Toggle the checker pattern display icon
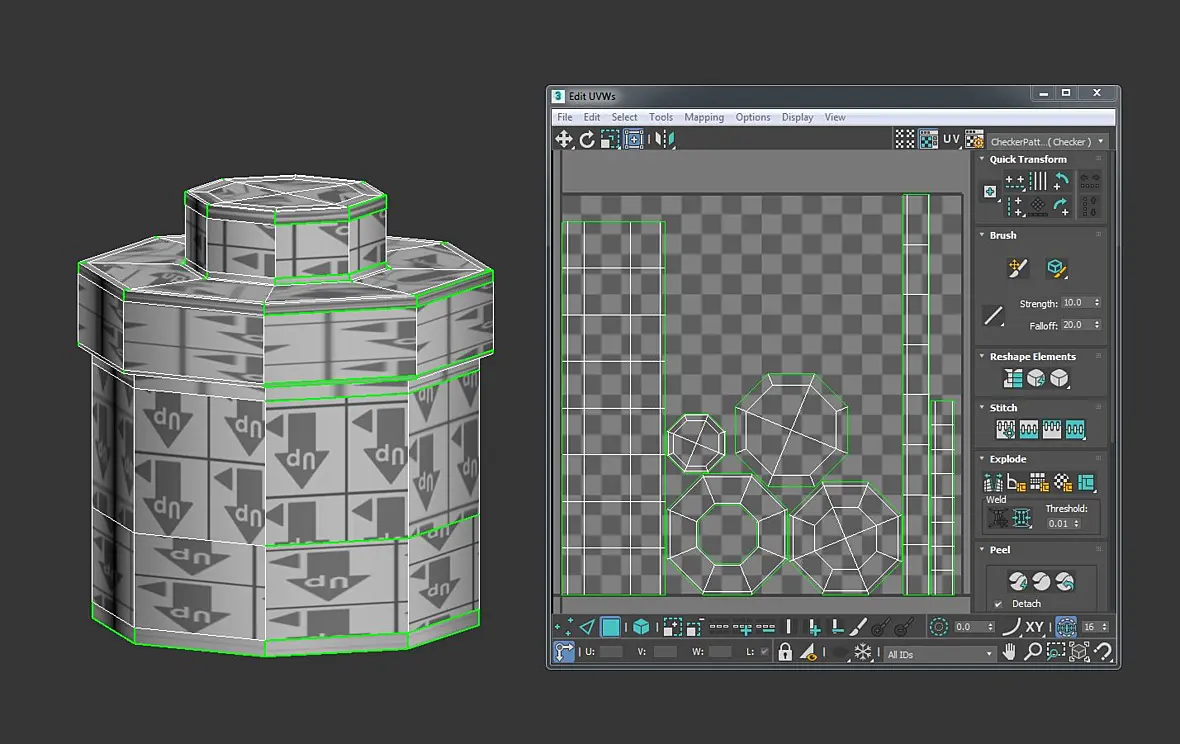Image resolution: width=1180 pixels, height=744 pixels. pyautogui.click(x=929, y=139)
